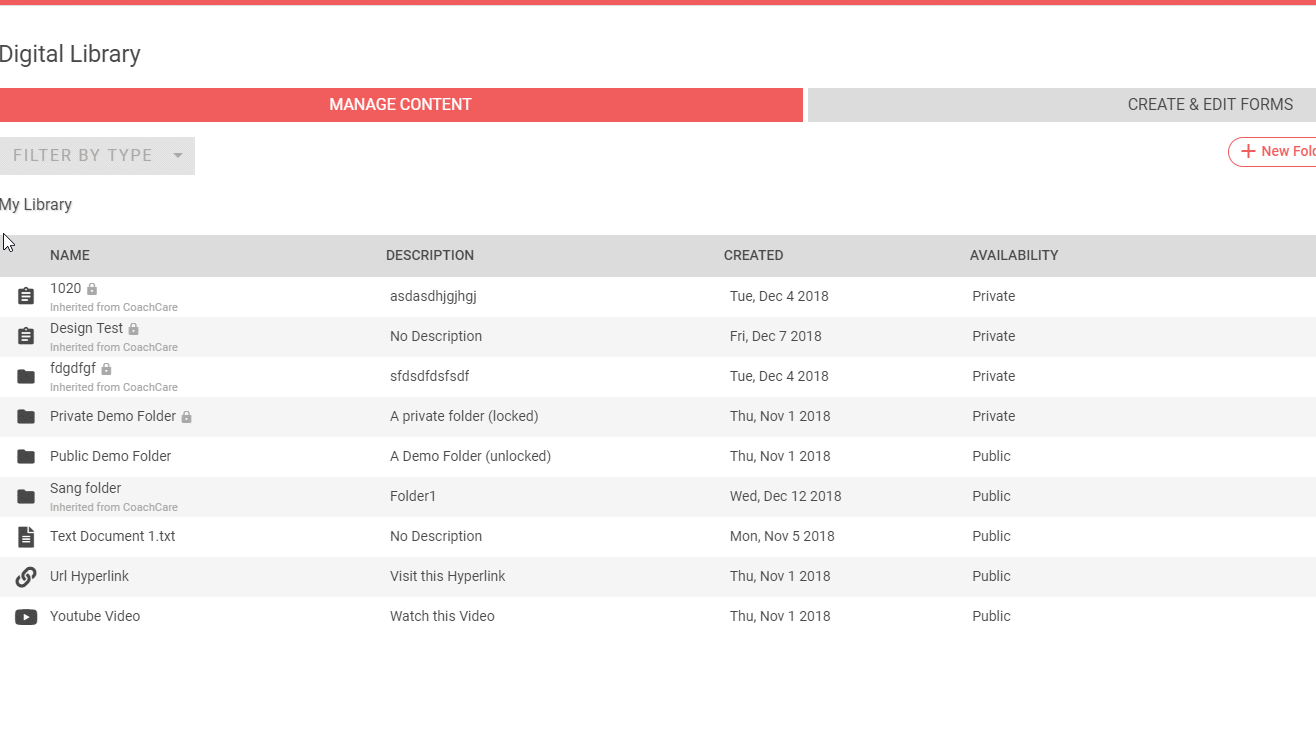Click the folder icon for fdgdfgf

click(26, 376)
